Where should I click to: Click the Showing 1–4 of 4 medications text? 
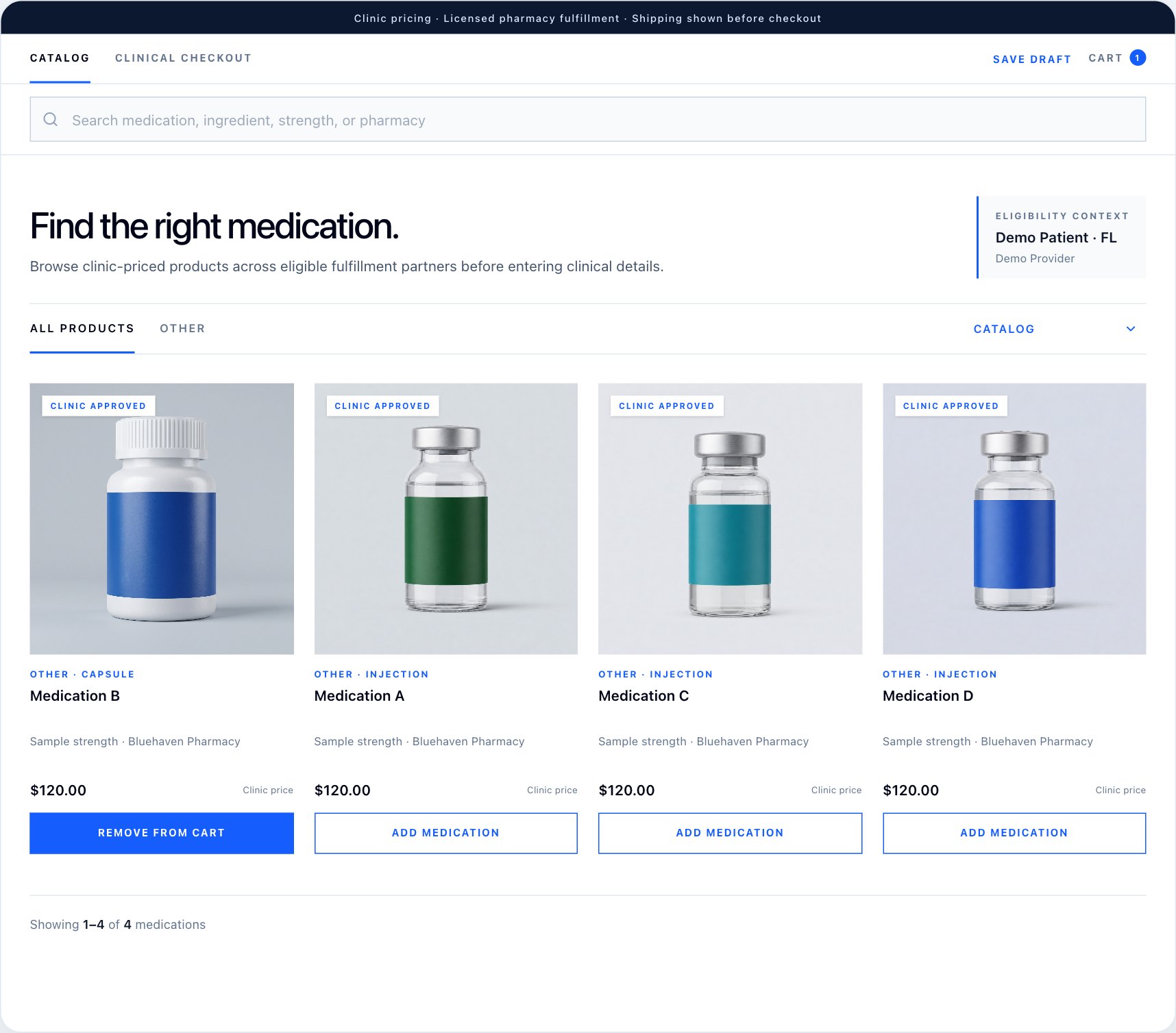118,925
